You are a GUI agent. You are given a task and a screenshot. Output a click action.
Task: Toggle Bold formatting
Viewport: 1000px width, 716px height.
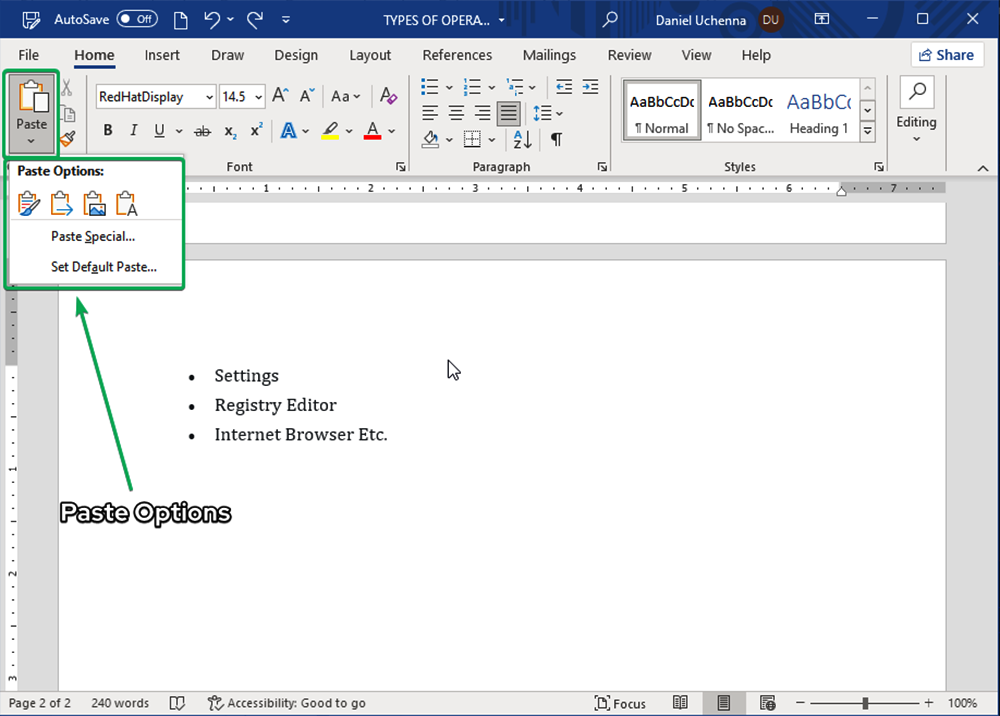tap(108, 131)
